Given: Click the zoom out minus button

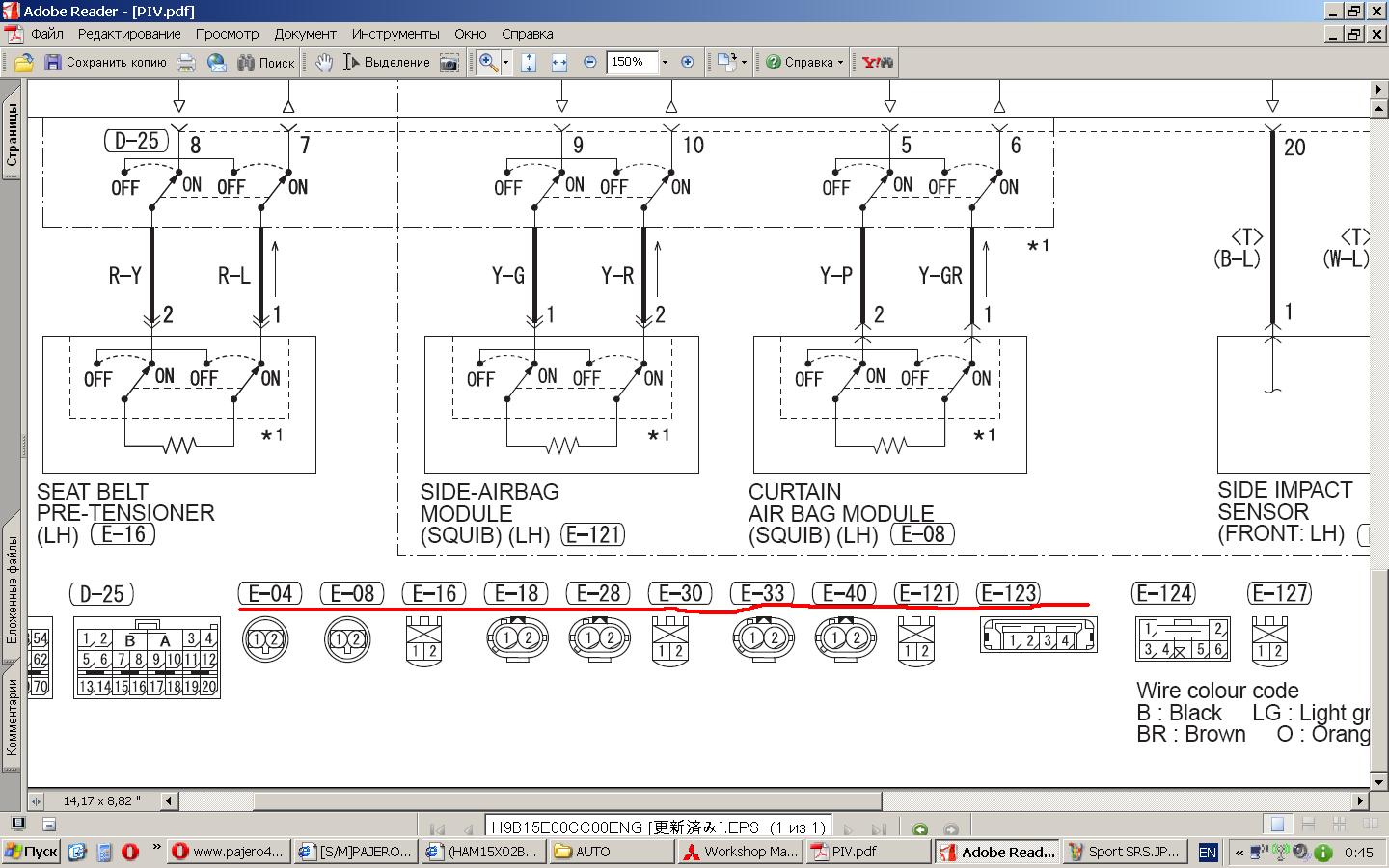Looking at the screenshot, I should (x=590, y=63).
